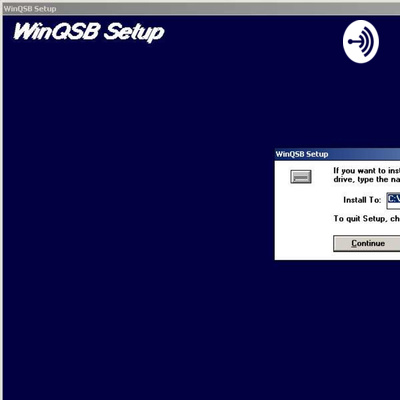
Task: Click the disk drive icon in the dialog
Action: point(301,176)
